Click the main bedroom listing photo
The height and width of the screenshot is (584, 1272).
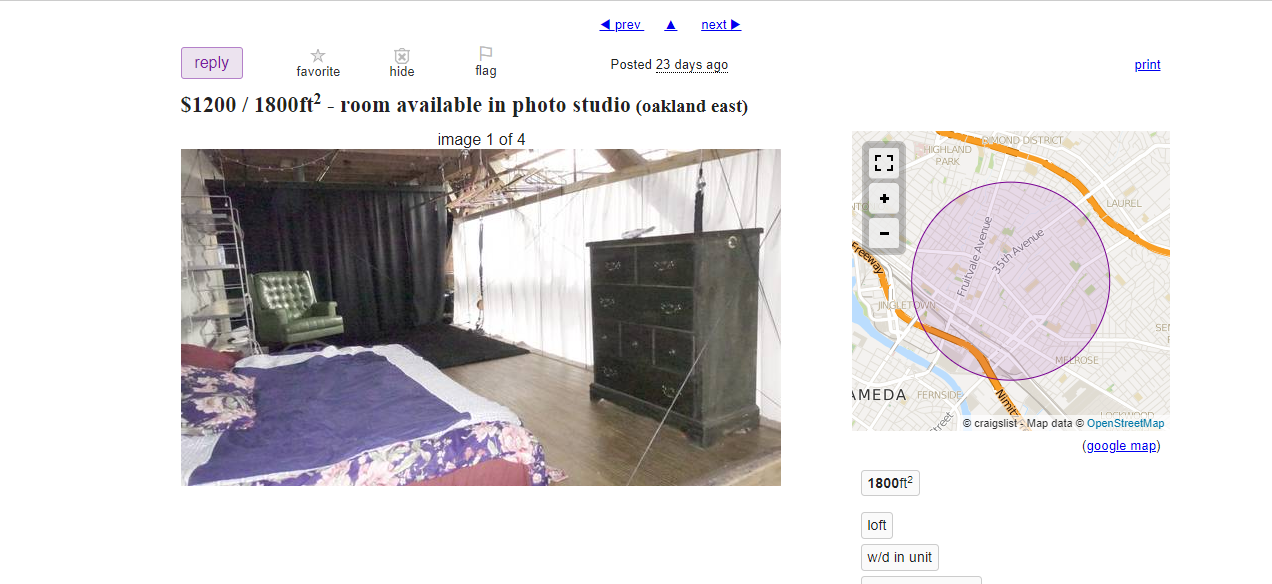481,318
